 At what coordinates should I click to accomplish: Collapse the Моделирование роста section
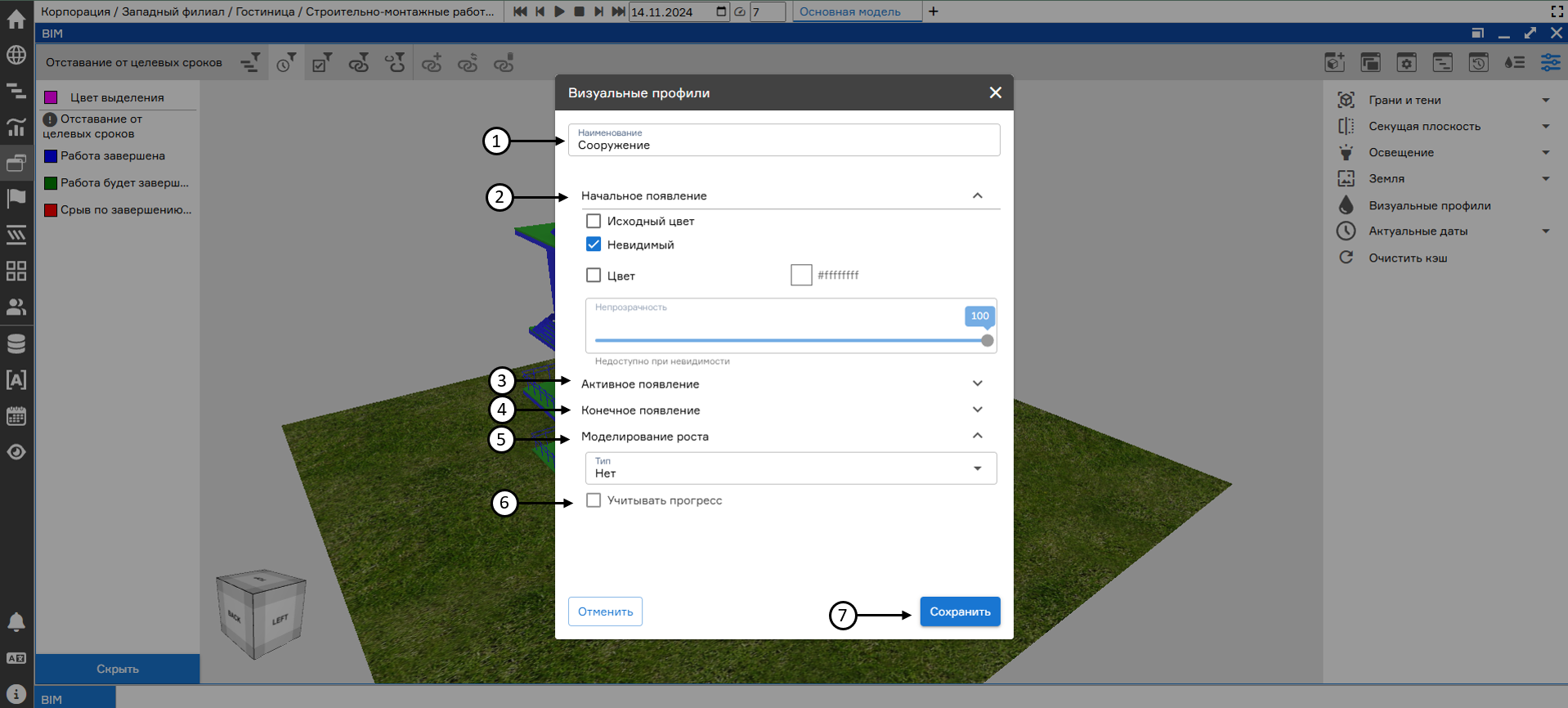click(x=978, y=436)
